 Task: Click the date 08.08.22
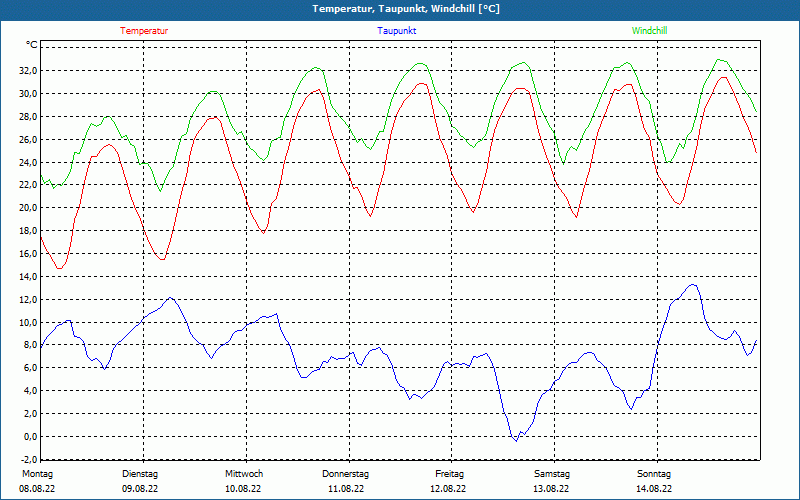click(x=37, y=489)
